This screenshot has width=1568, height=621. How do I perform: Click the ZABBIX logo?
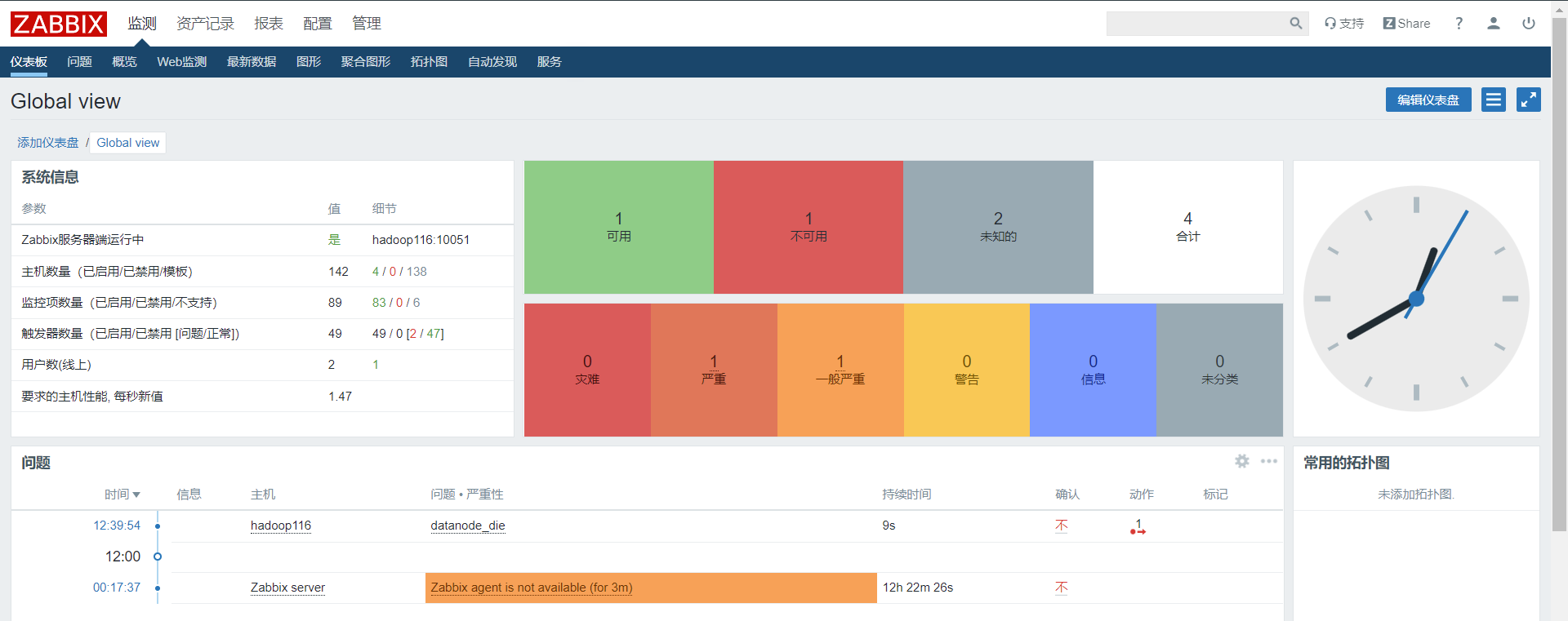59,24
